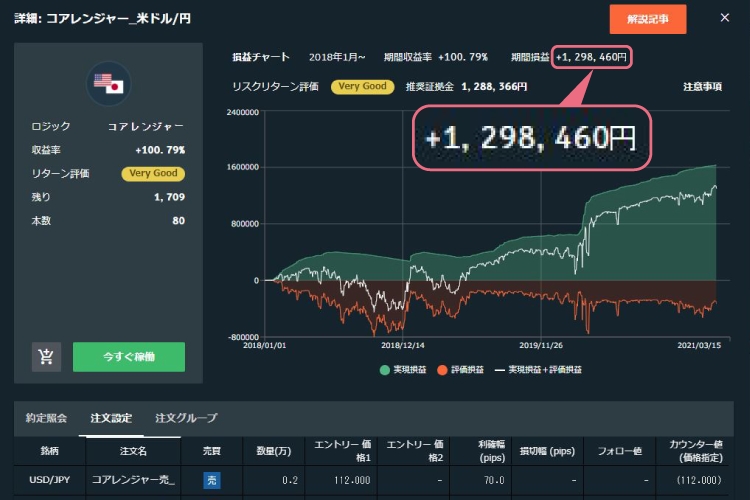Image resolution: width=750 pixels, height=500 pixels.
Task: Click the 2019/11/26 date on chart axis
Action: (541, 345)
